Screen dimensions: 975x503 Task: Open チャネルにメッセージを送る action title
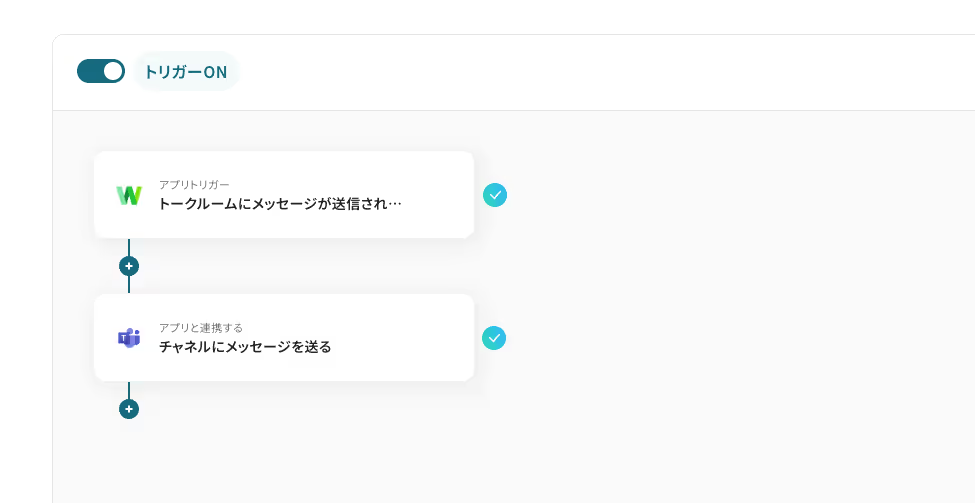point(245,347)
